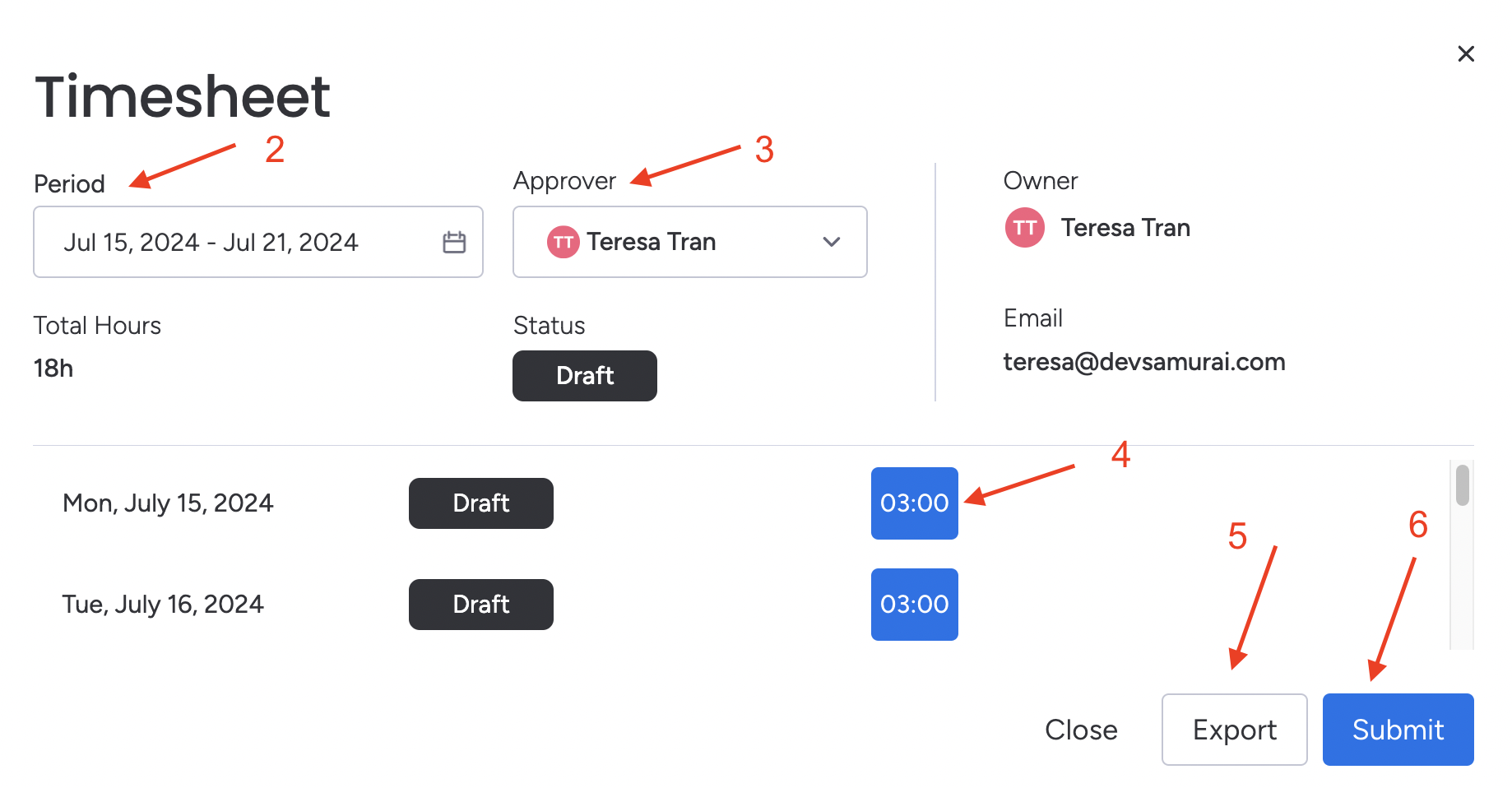Click the owner email teresa@devsamurai.com
This screenshot has width=1512, height=788.
coord(1143,362)
